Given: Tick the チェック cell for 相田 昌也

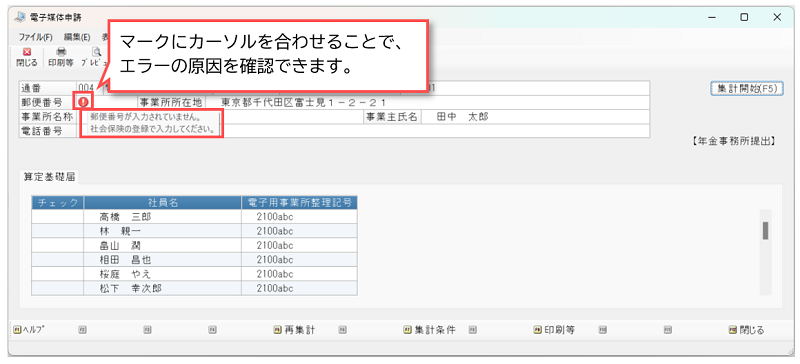Looking at the screenshot, I should [58, 259].
